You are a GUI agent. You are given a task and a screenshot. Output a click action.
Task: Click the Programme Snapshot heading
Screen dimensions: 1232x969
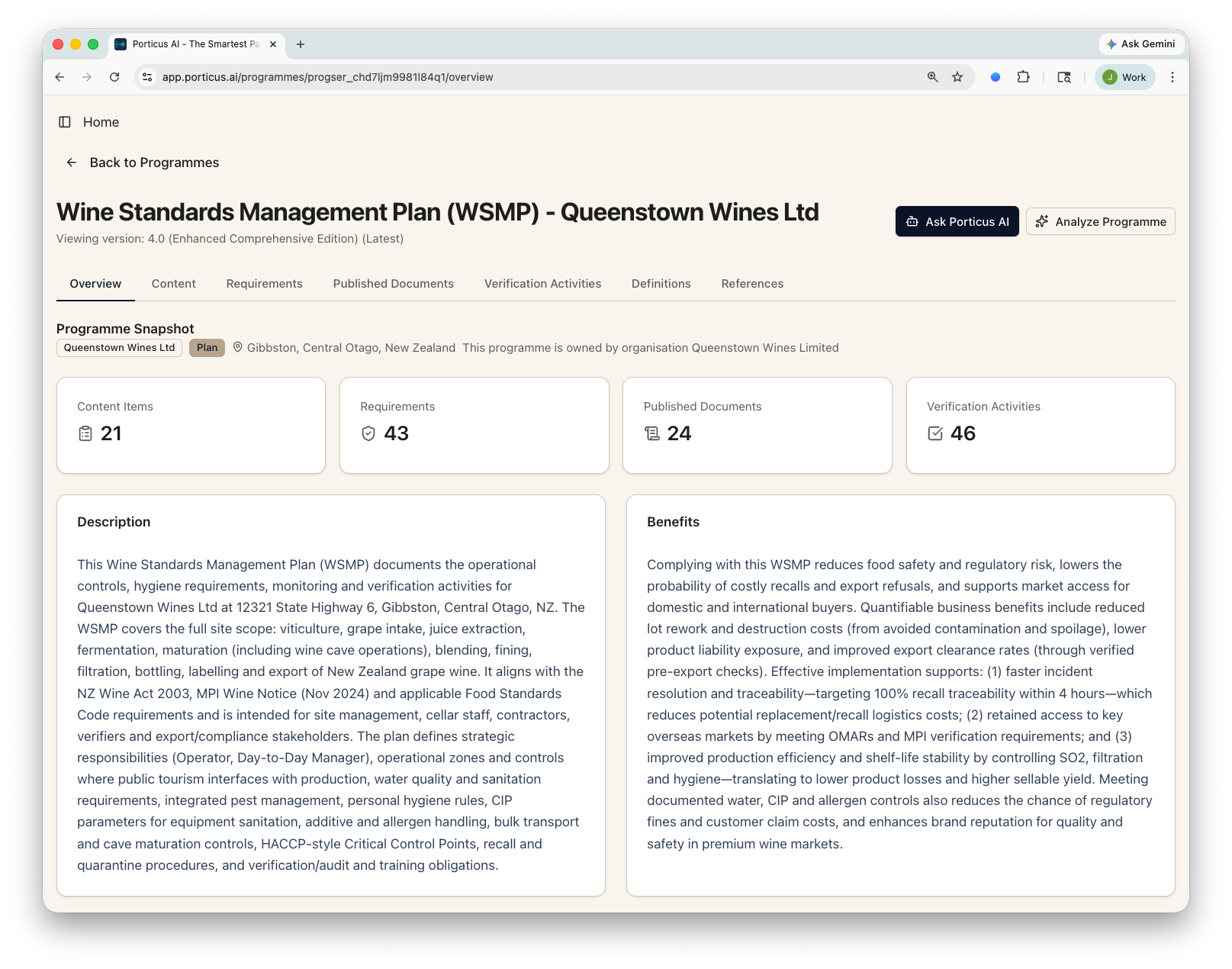pos(125,329)
